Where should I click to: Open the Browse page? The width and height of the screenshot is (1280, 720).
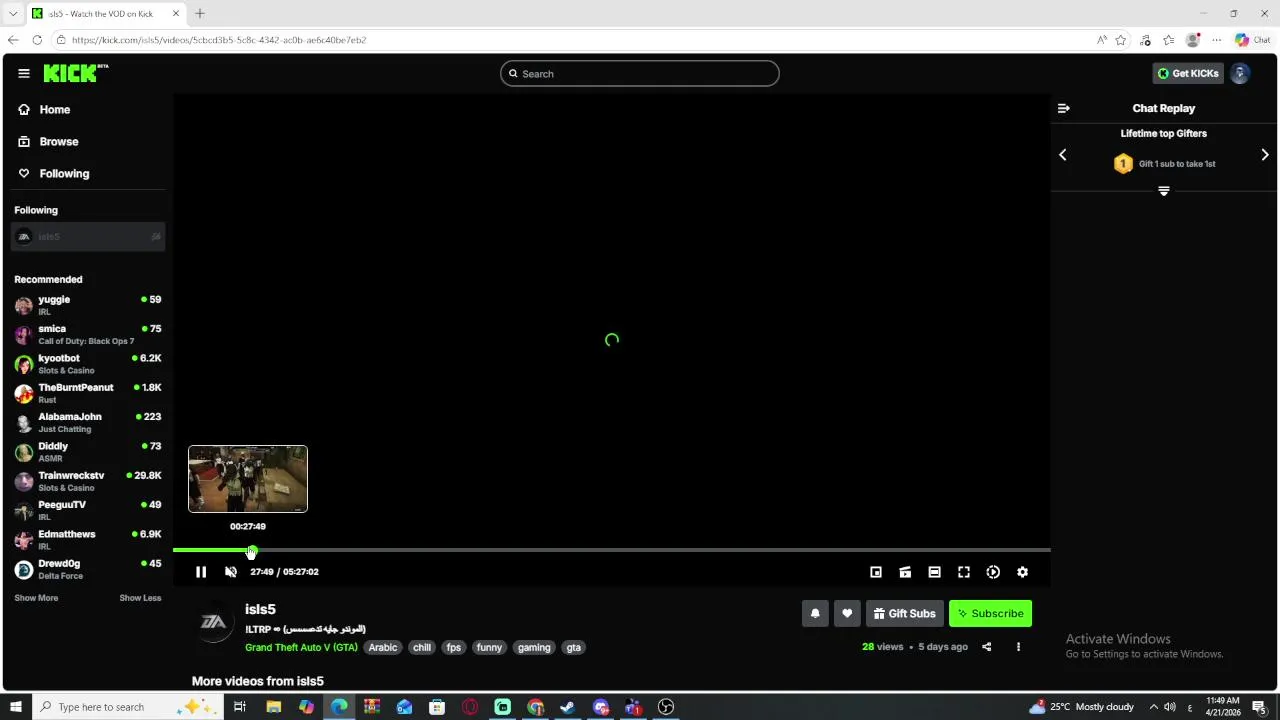click(x=58, y=142)
